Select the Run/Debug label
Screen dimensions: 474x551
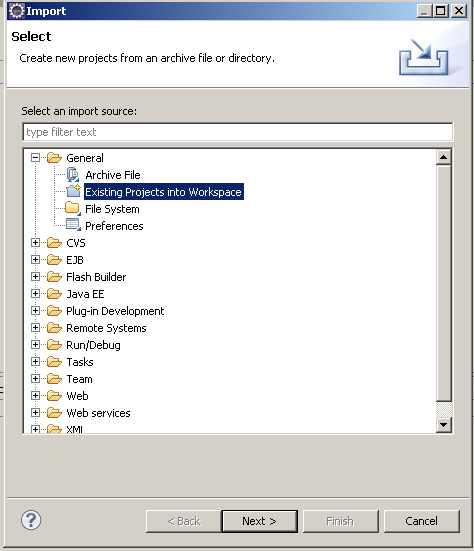pos(93,345)
